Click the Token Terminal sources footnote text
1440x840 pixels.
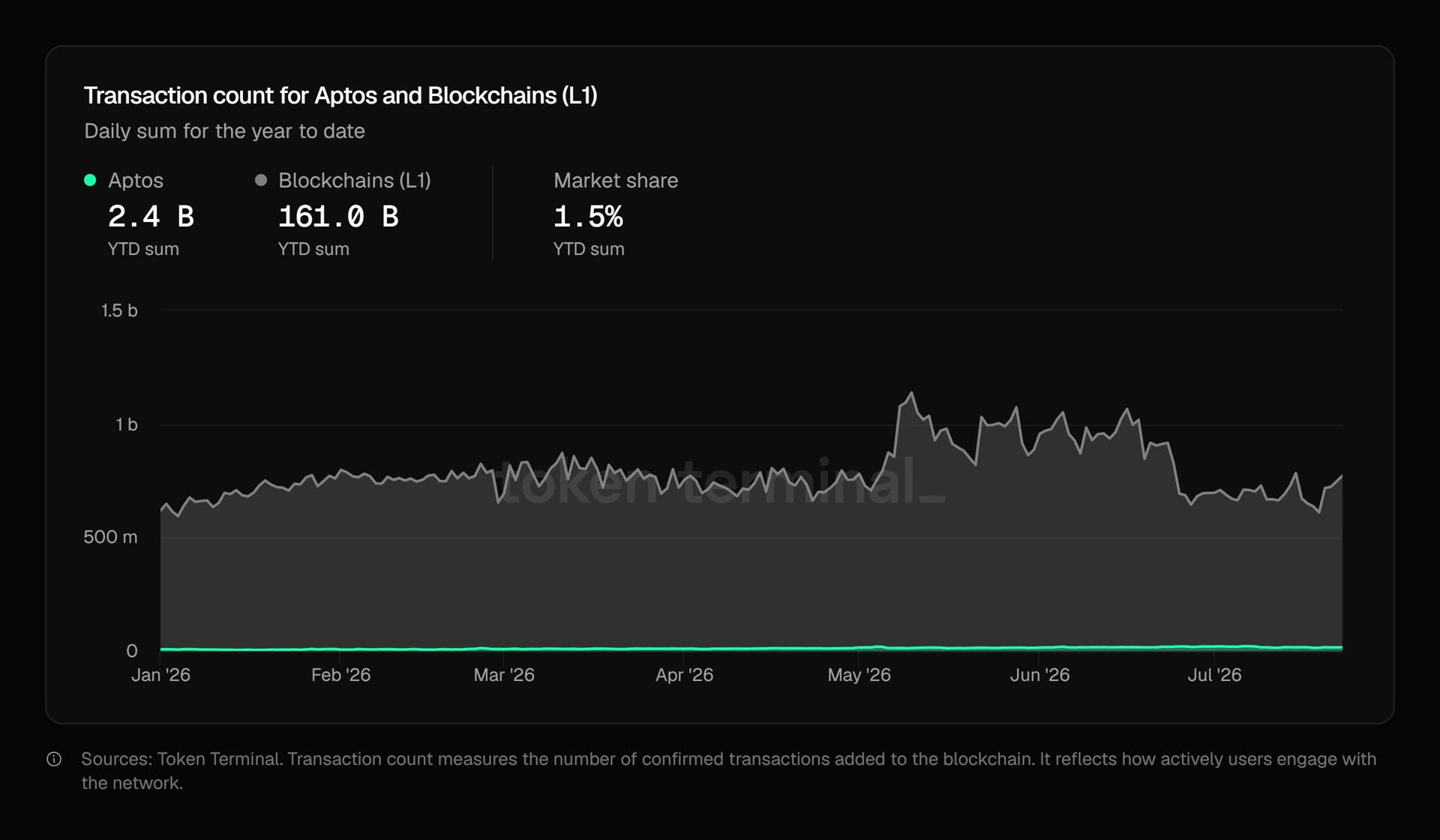[728, 771]
